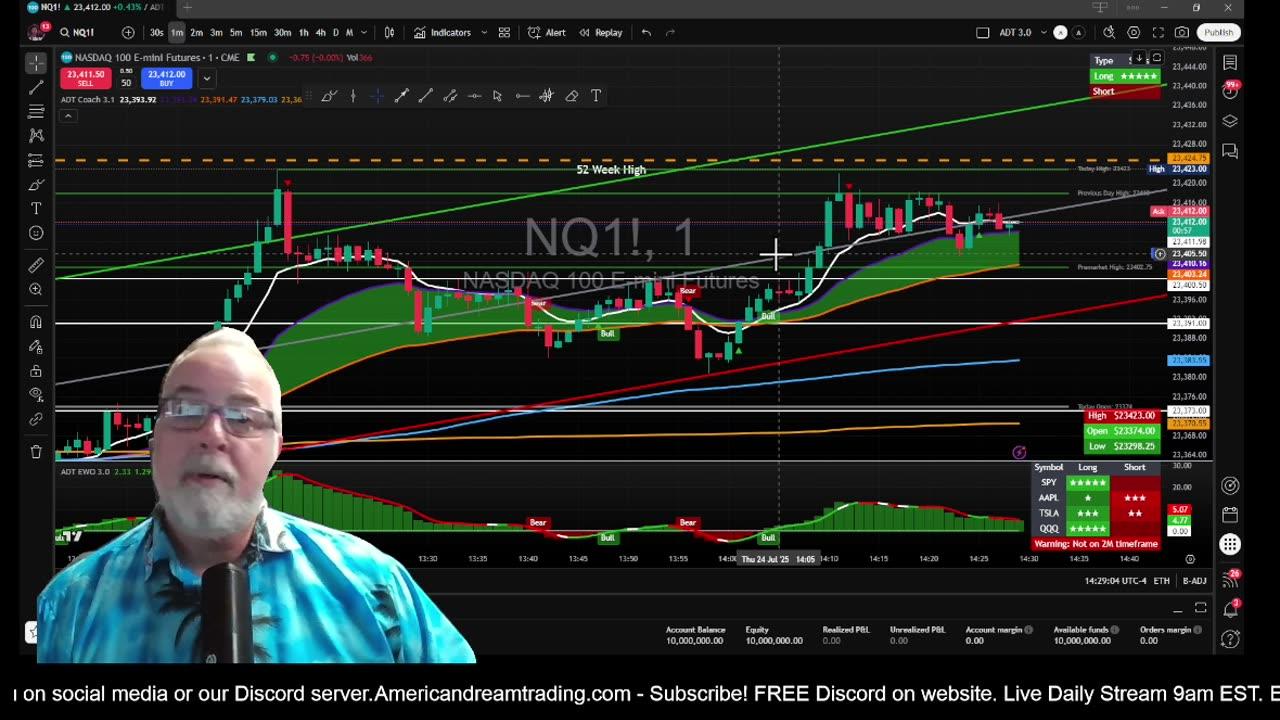This screenshot has height=720, width=1280.
Task: Click the red SELL 23,411.50 button
Action: tap(85, 78)
